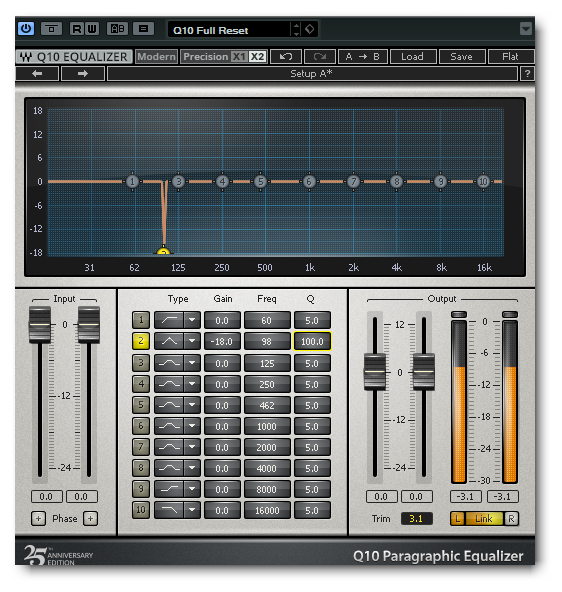Click the Load preset button
The height and width of the screenshot is (592, 562).
tap(413, 57)
